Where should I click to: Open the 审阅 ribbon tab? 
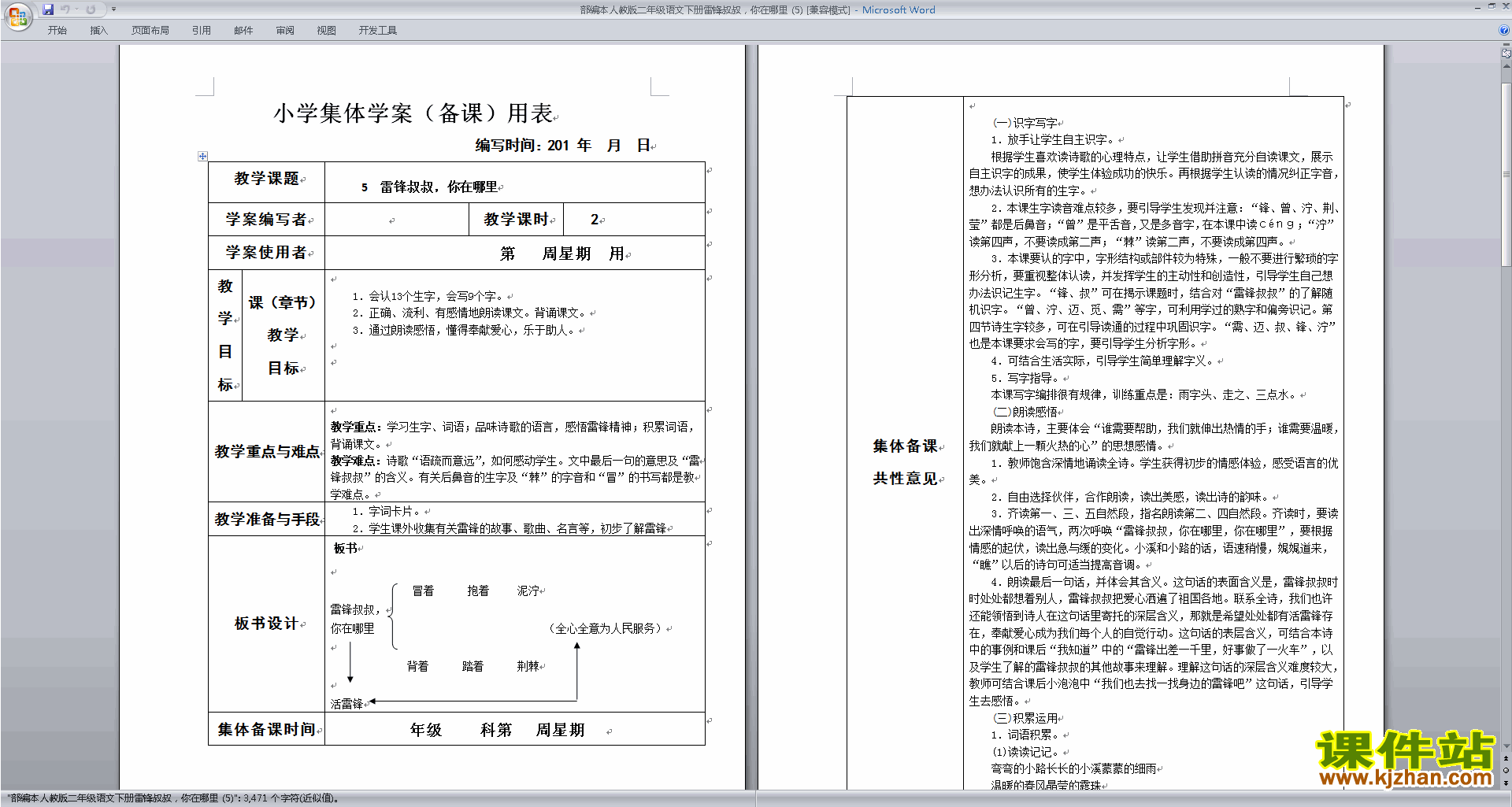click(x=285, y=31)
